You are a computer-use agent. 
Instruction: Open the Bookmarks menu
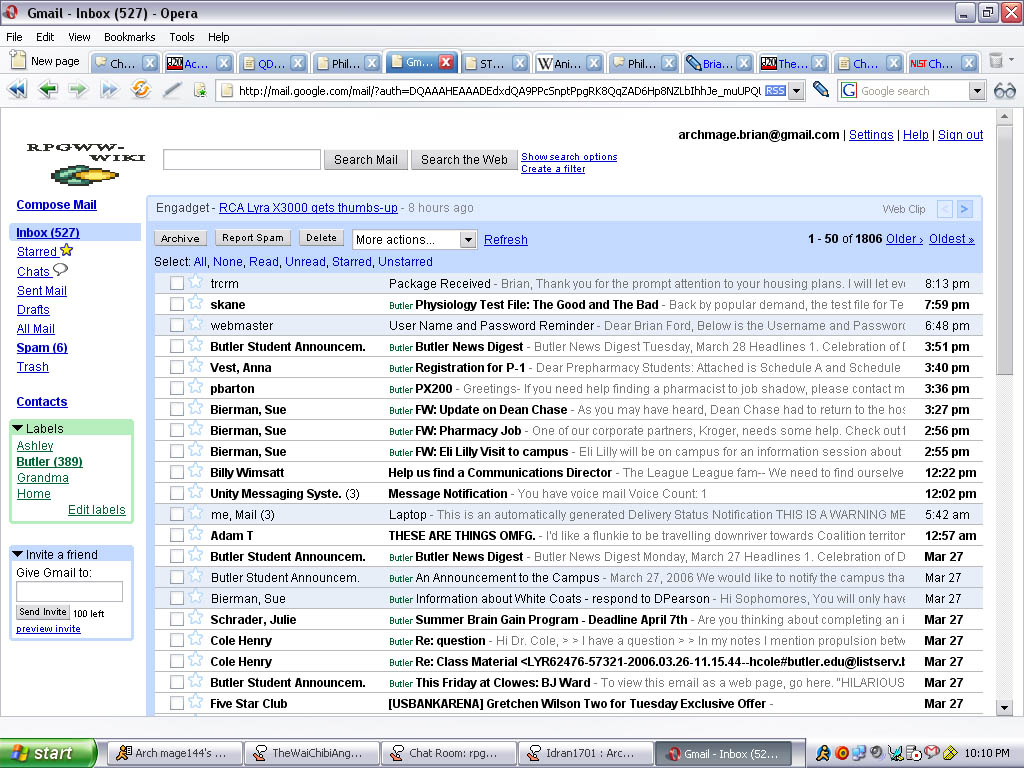coord(129,37)
